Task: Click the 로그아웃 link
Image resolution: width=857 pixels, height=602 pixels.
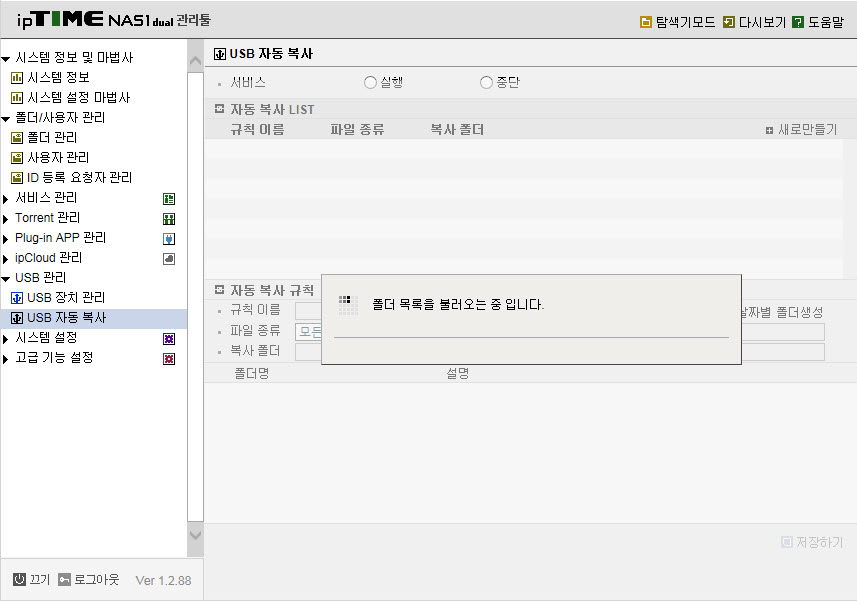Action: (x=97, y=580)
